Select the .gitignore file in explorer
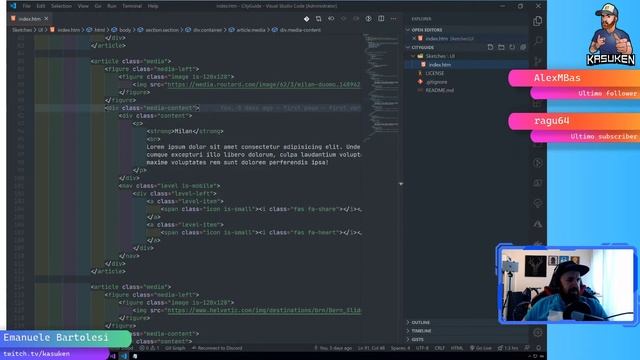 [436, 82]
